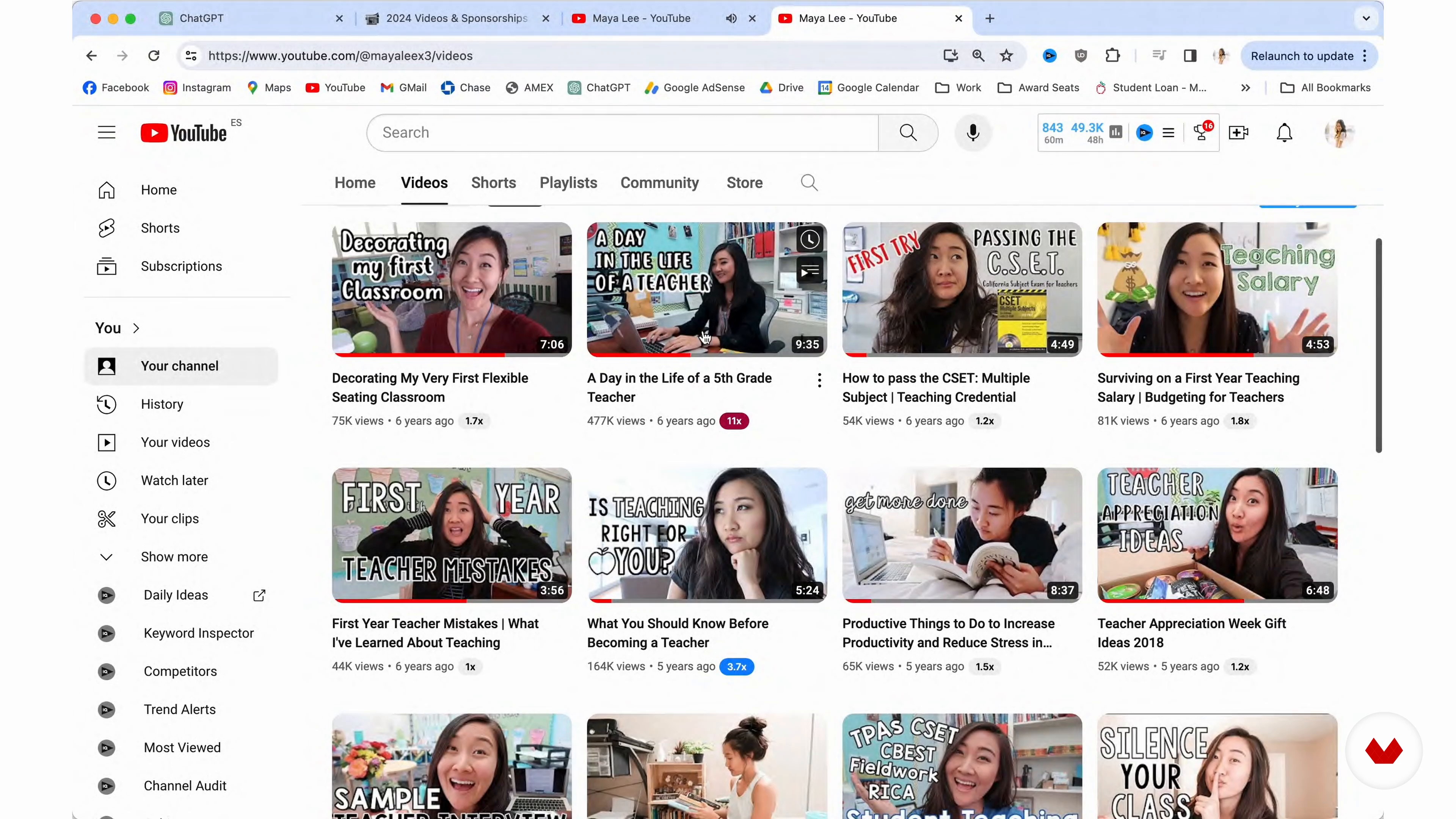1456x819 pixels.
Task: Open the All Bookmarks folder
Action: click(1326, 88)
